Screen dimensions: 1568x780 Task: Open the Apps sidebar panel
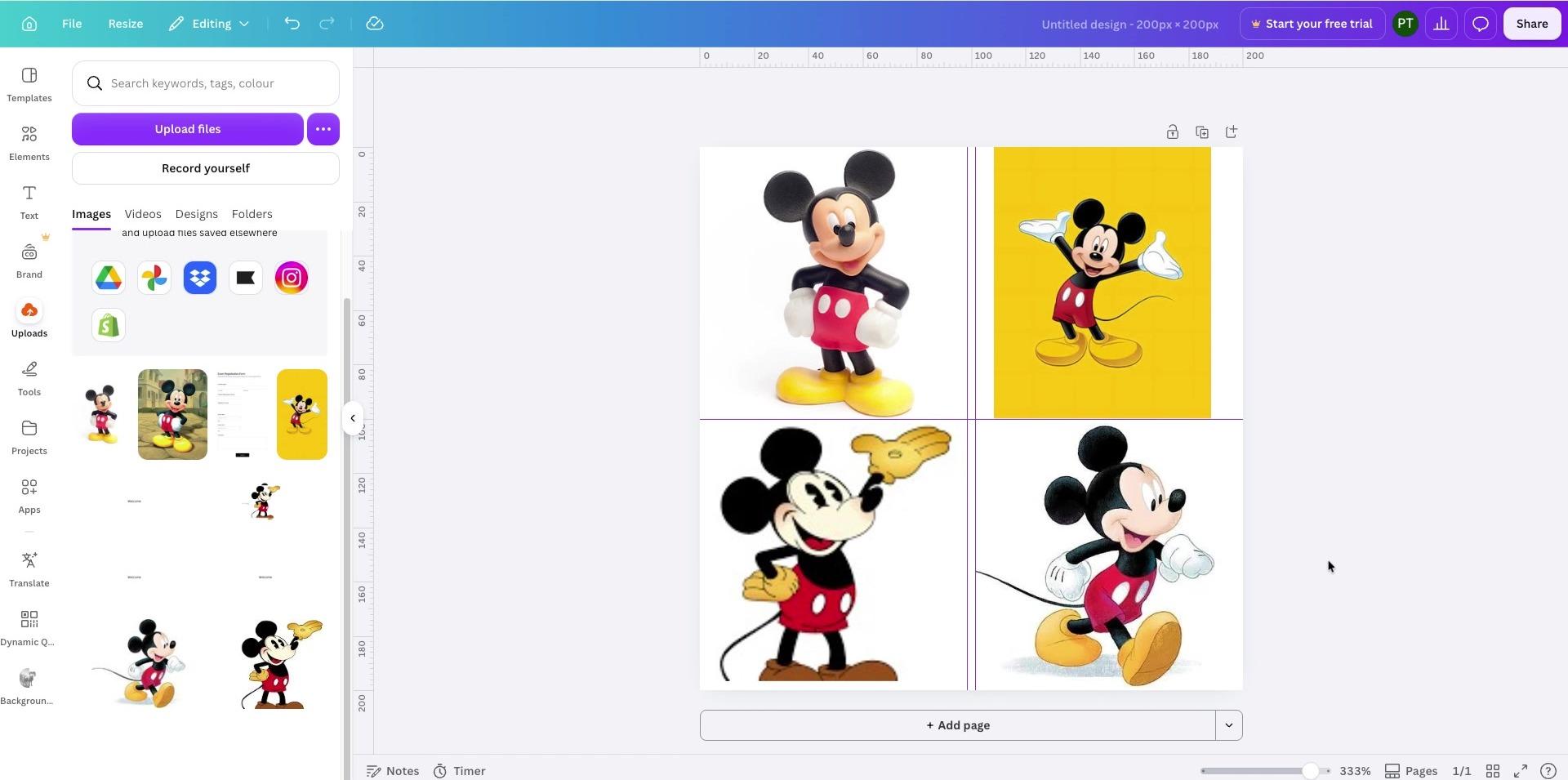coord(29,496)
